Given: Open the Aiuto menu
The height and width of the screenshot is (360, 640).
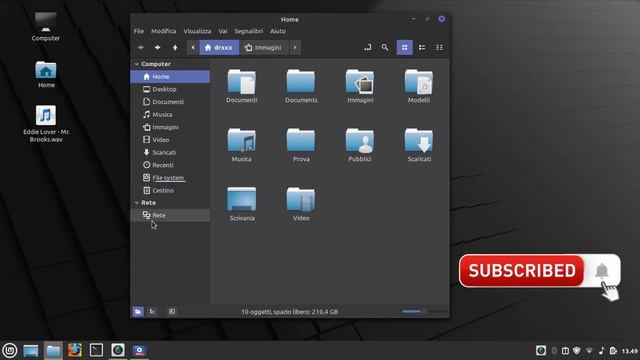Looking at the screenshot, I should 278,31.
